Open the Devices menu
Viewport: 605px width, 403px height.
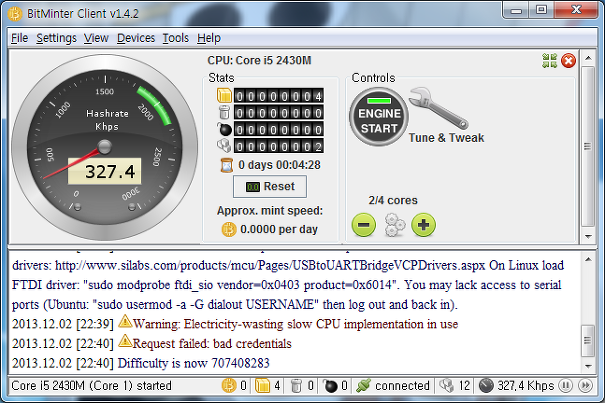tap(136, 38)
